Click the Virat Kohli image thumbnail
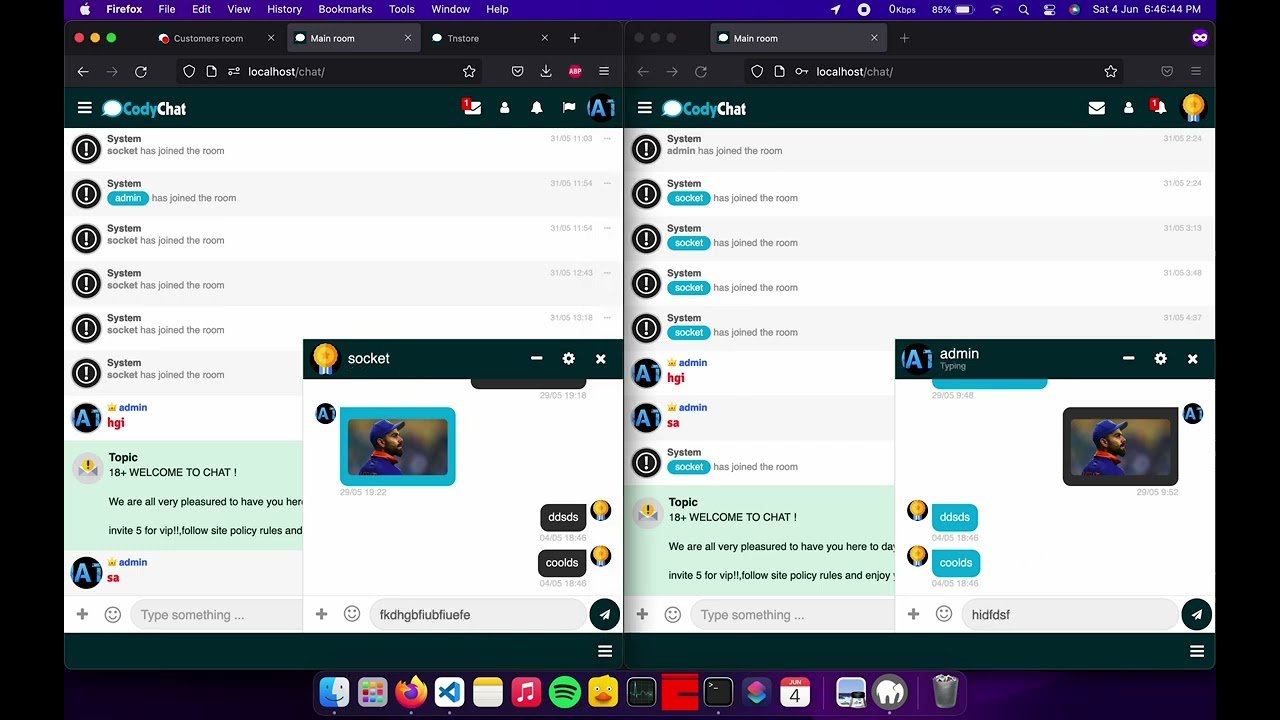 [397, 446]
